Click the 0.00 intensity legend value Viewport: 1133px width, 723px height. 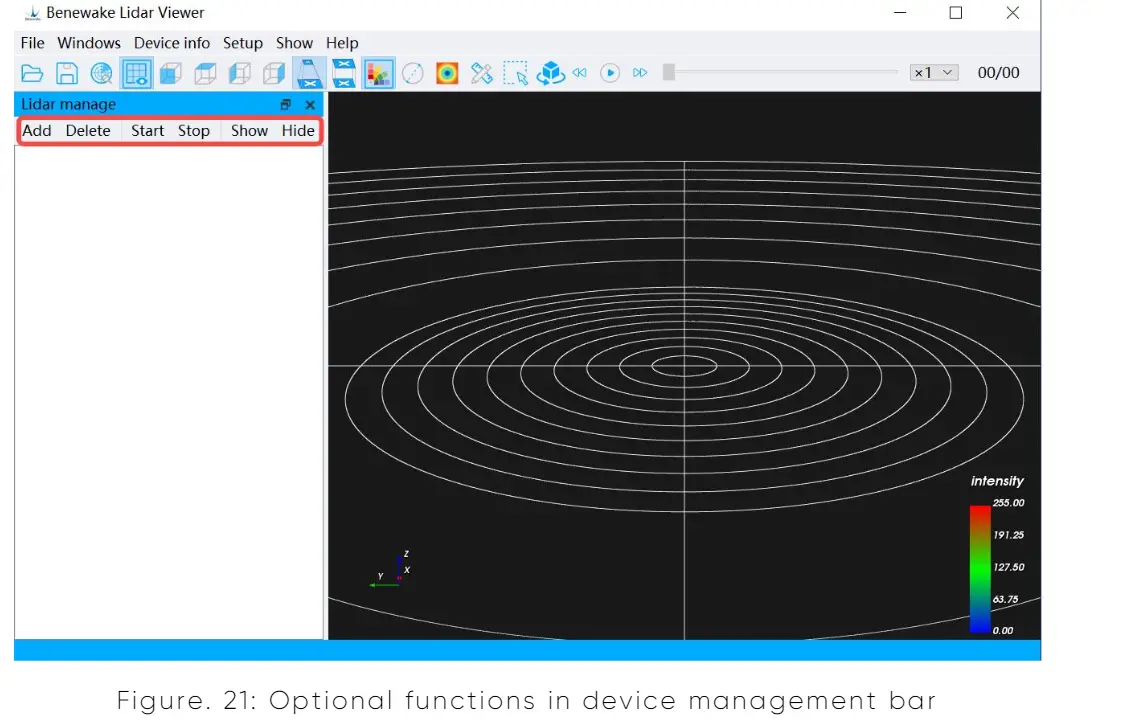point(1003,631)
